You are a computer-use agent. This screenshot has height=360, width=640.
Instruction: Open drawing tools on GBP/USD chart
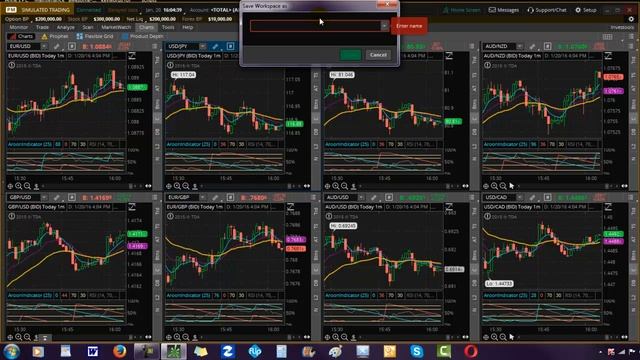pos(57,198)
